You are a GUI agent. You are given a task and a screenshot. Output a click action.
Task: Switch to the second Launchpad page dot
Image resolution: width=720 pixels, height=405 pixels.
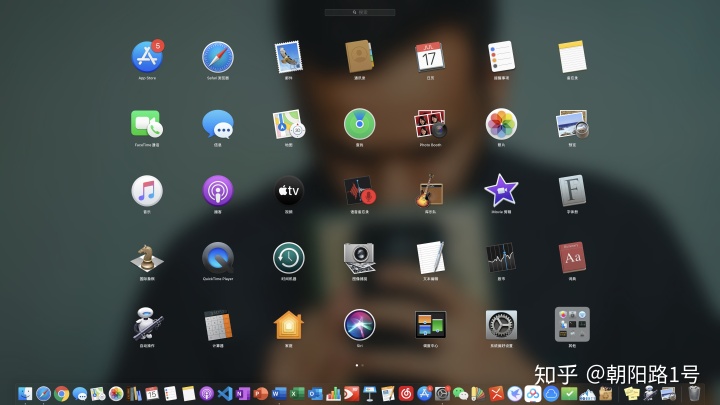362,365
